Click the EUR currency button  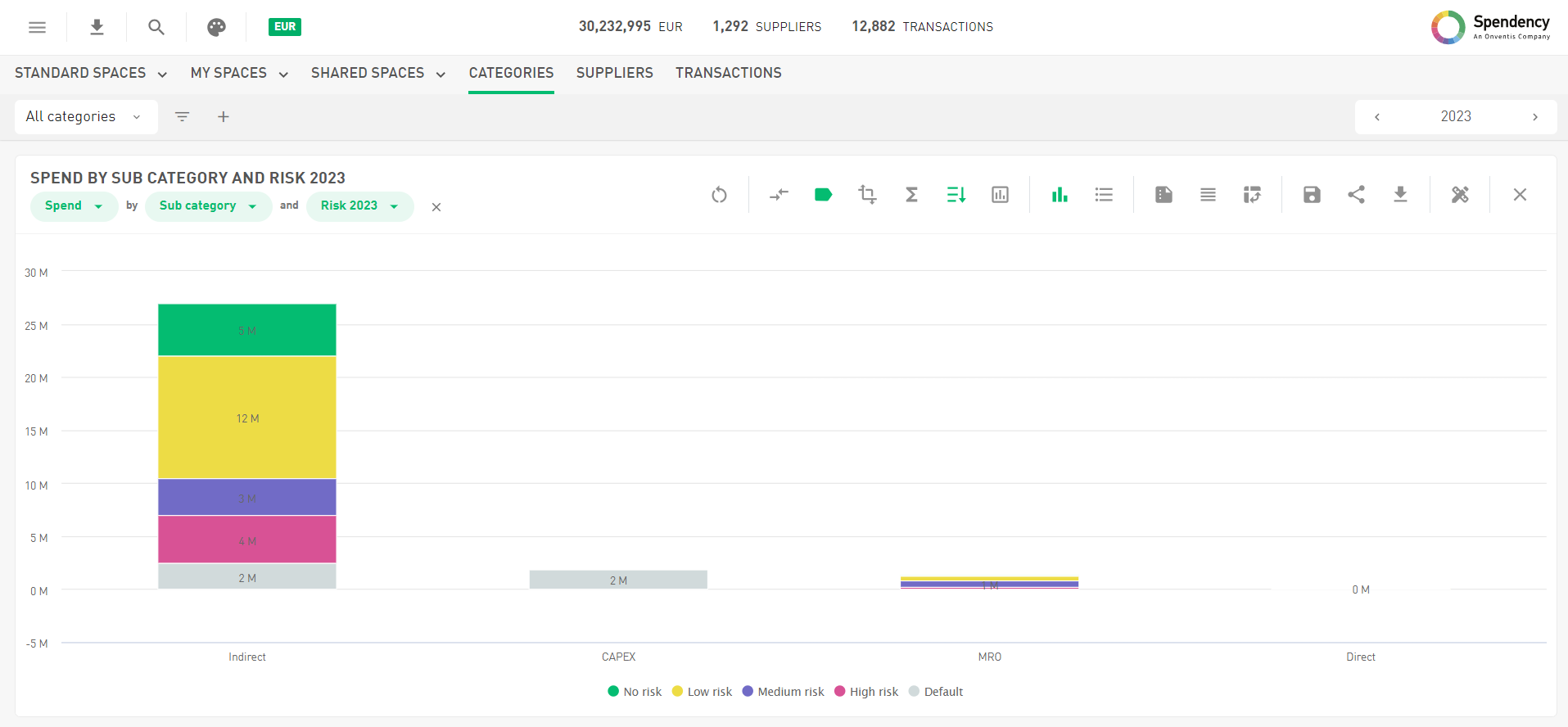(x=285, y=27)
